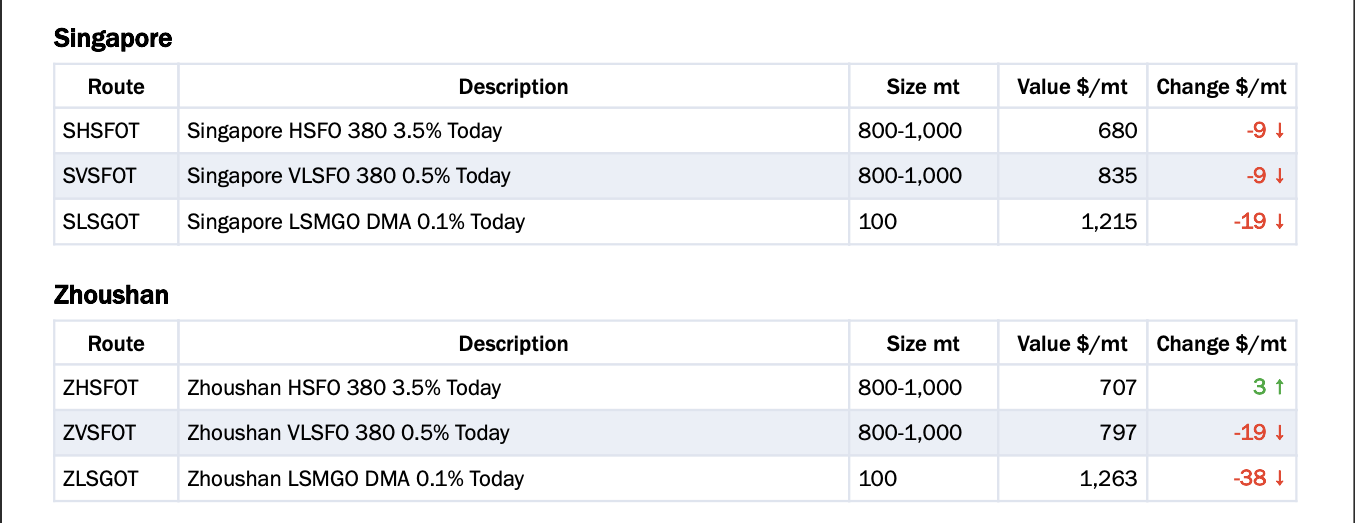The image size is (1355, 523).
Task: Select Zhoushan HSFO 380 3.5% Today description
Action: tap(344, 387)
